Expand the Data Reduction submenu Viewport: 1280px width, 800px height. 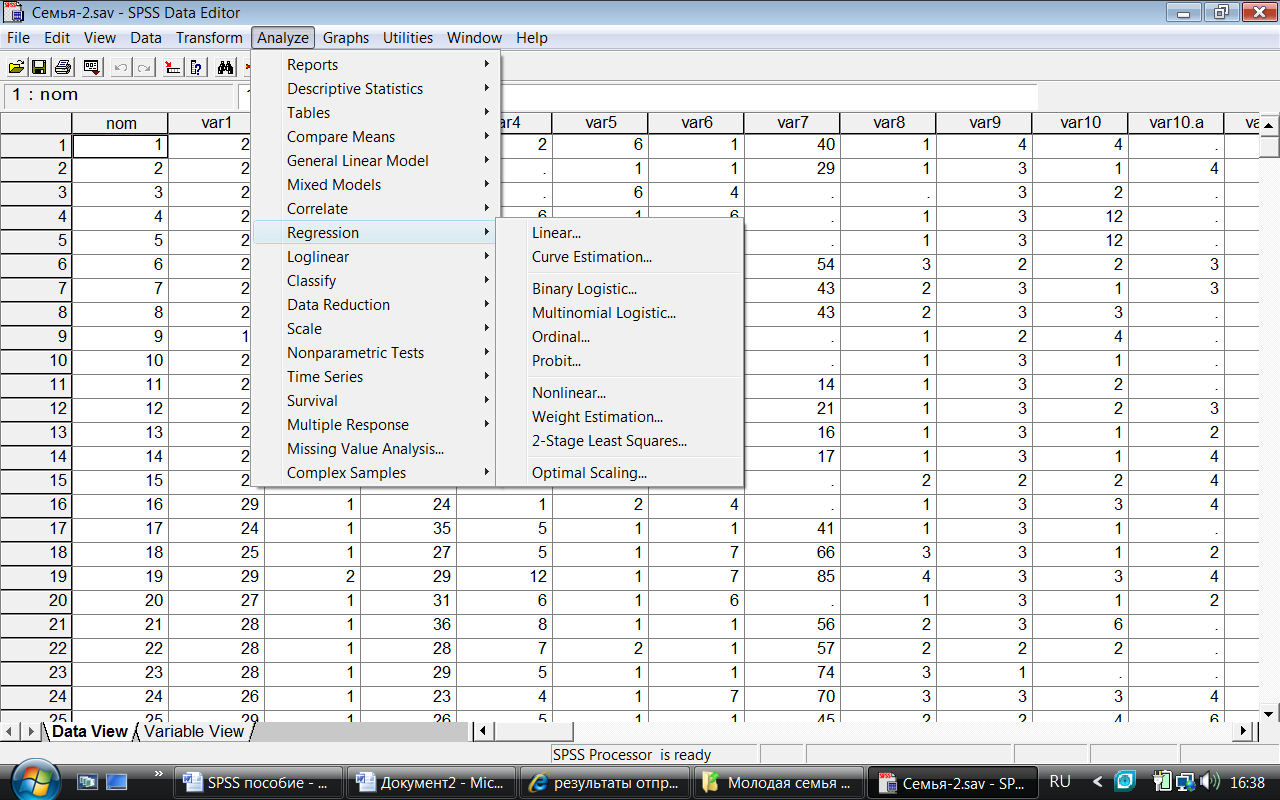pyautogui.click(x=375, y=305)
